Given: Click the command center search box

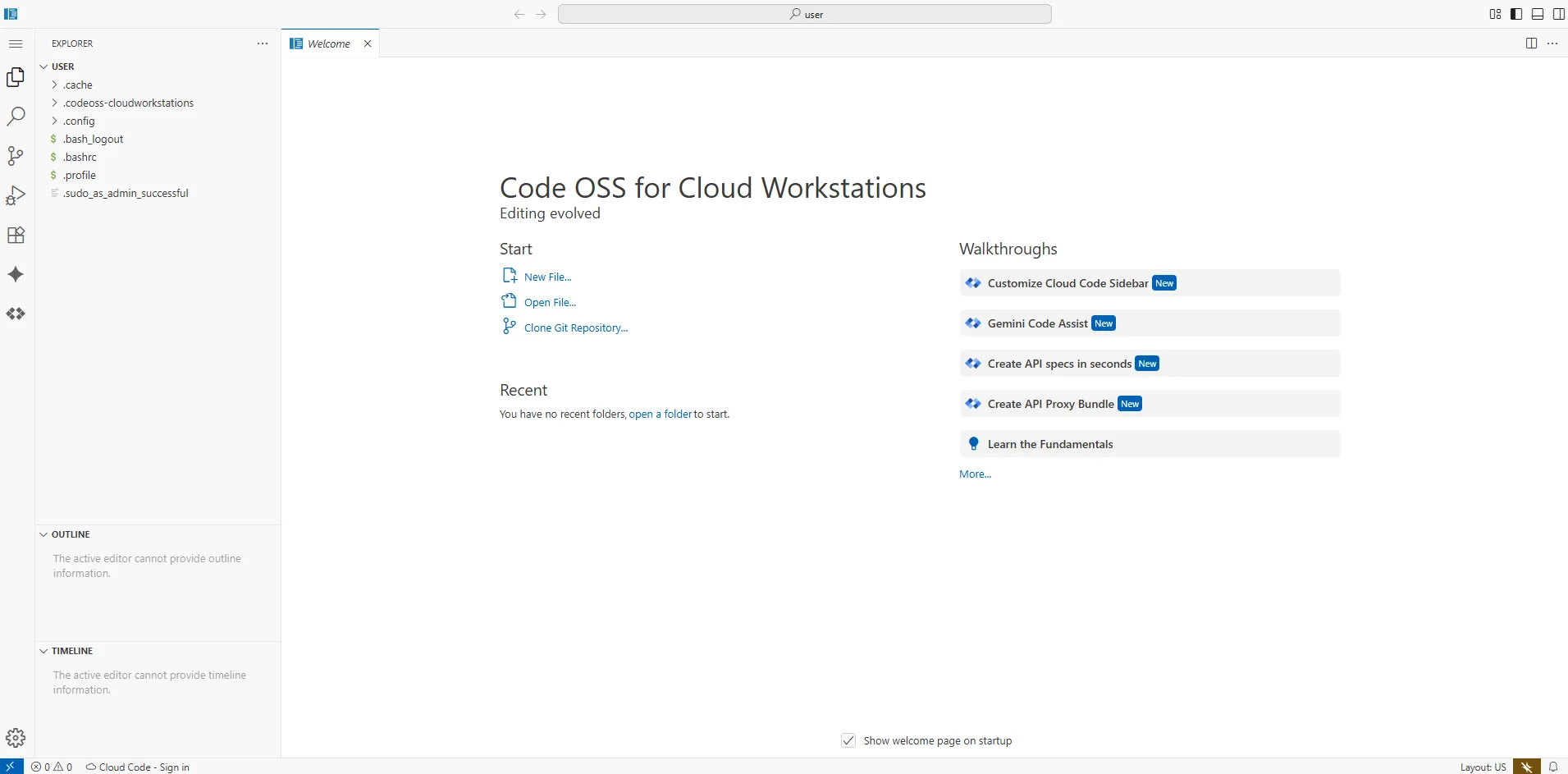Looking at the screenshot, I should point(805,14).
